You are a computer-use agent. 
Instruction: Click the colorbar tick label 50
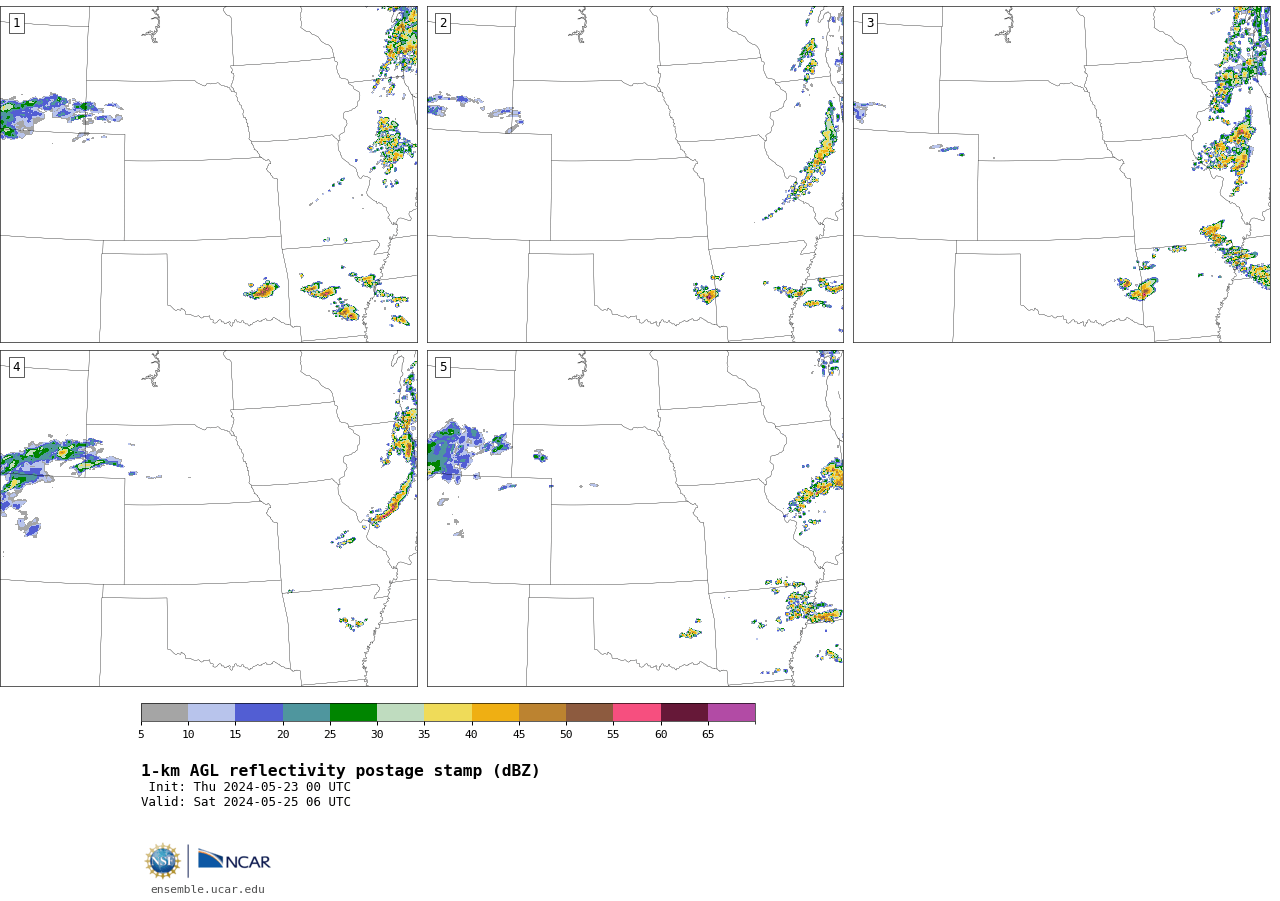(x=566, y=735)
